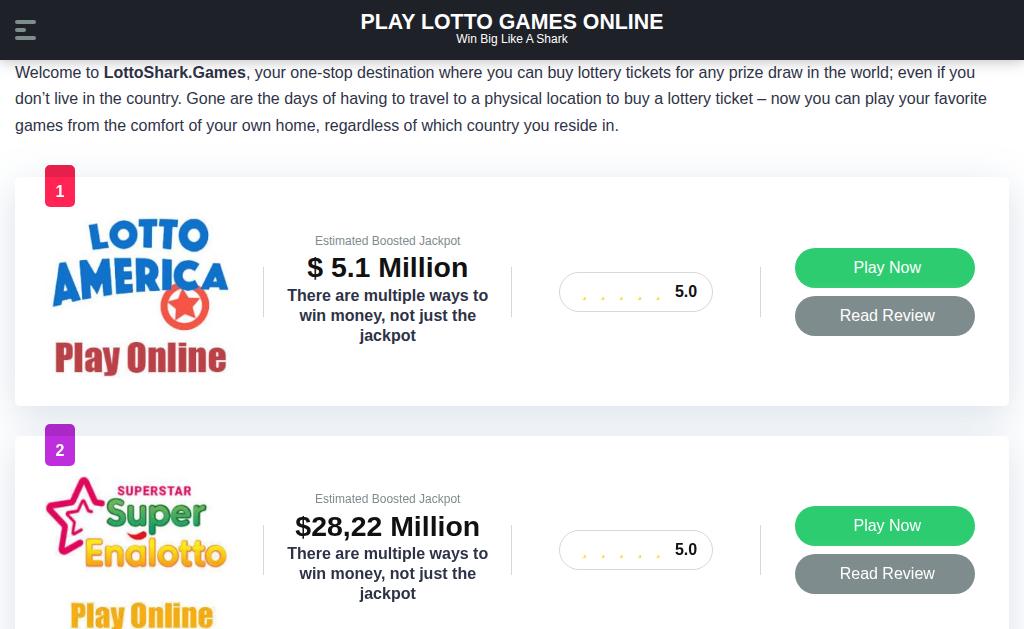Screen dimensions: 1024x629
Task: Click Estimated Boosted Jackpot label for Lotto America
Action: pyautogui.click(x=388, y=241)
